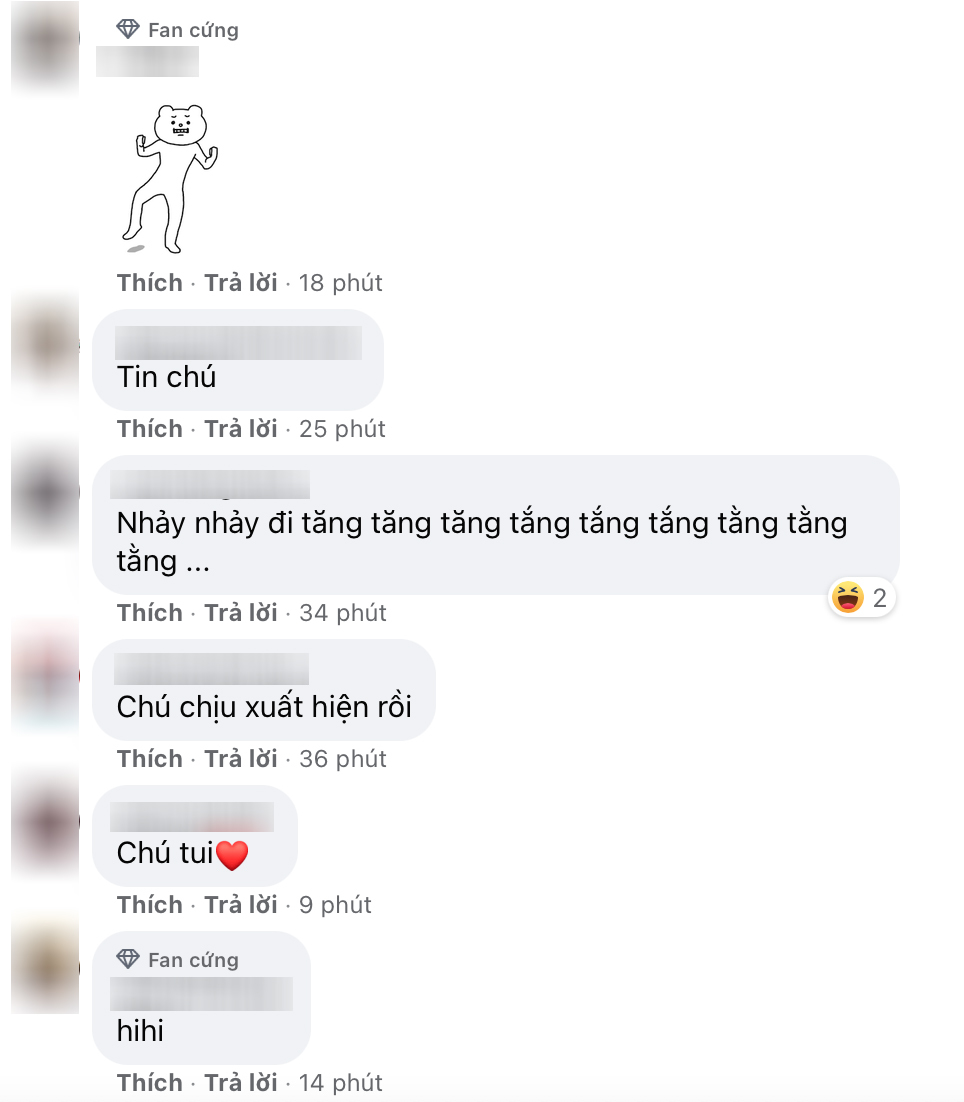Open the 18 phút timestamp link
Viewport: 964px width, 1102px height.
point(341,283)
